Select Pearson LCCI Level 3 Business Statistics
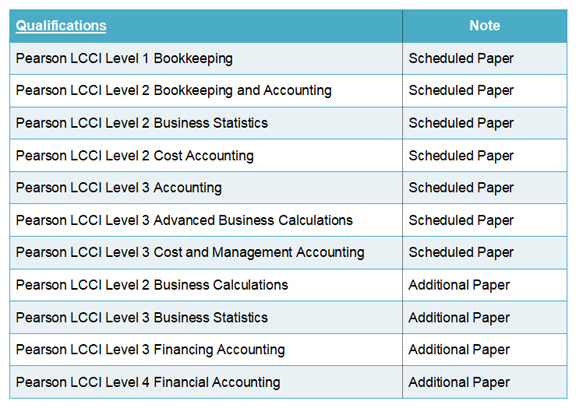The image size is (576, 408). click(x=142, y=318)
